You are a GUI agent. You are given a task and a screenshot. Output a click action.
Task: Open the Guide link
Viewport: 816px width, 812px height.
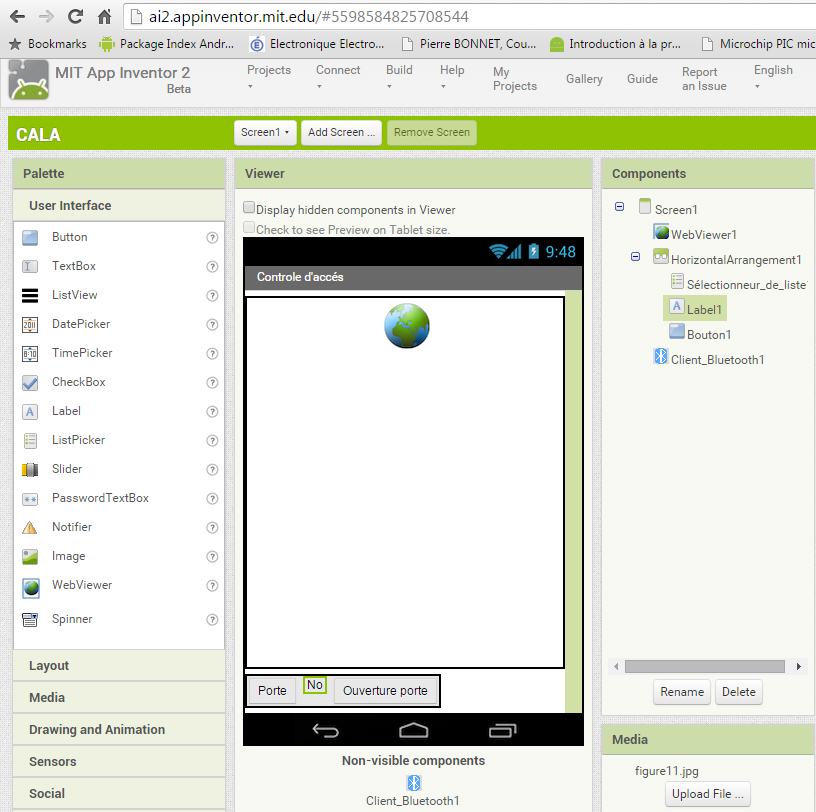(642, 79)
